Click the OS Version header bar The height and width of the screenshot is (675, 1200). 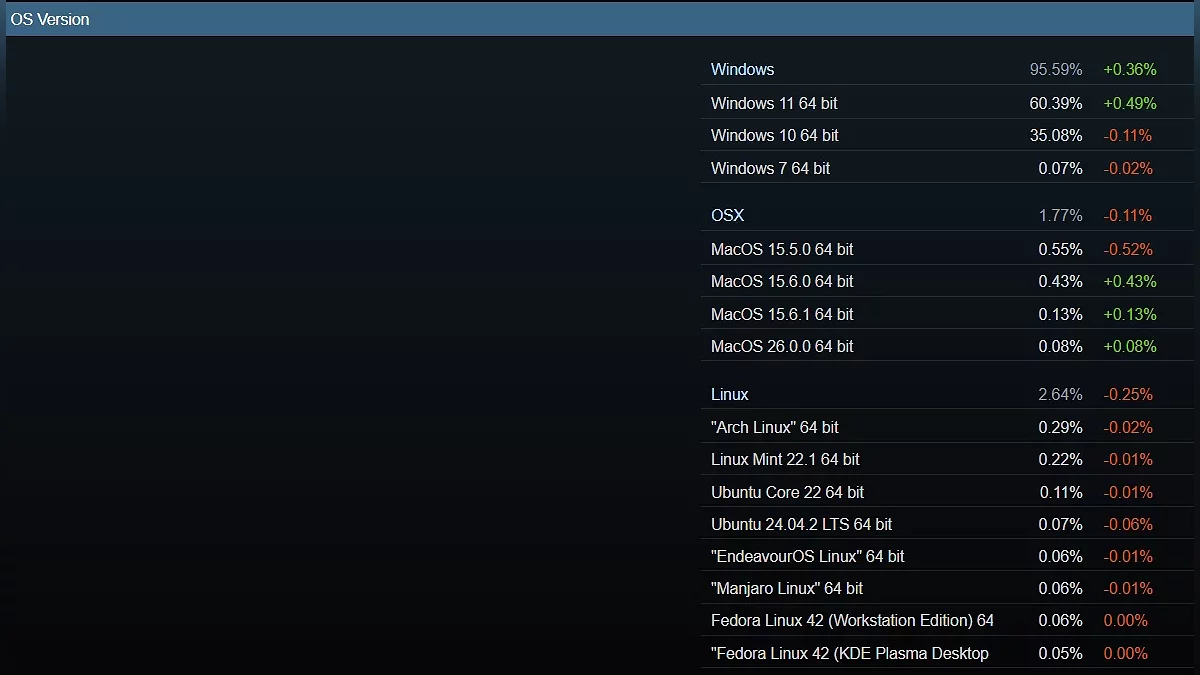click(x=600, y=19)
